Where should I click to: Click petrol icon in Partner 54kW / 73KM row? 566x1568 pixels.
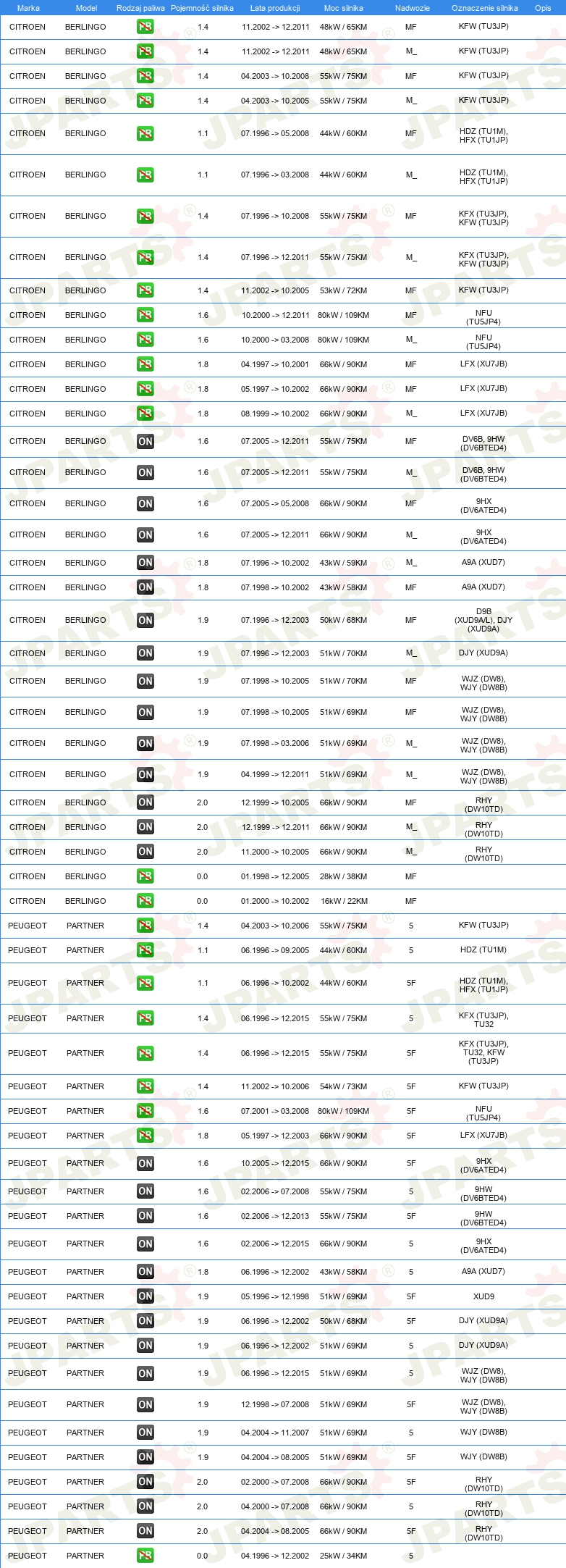(145, 1086)
